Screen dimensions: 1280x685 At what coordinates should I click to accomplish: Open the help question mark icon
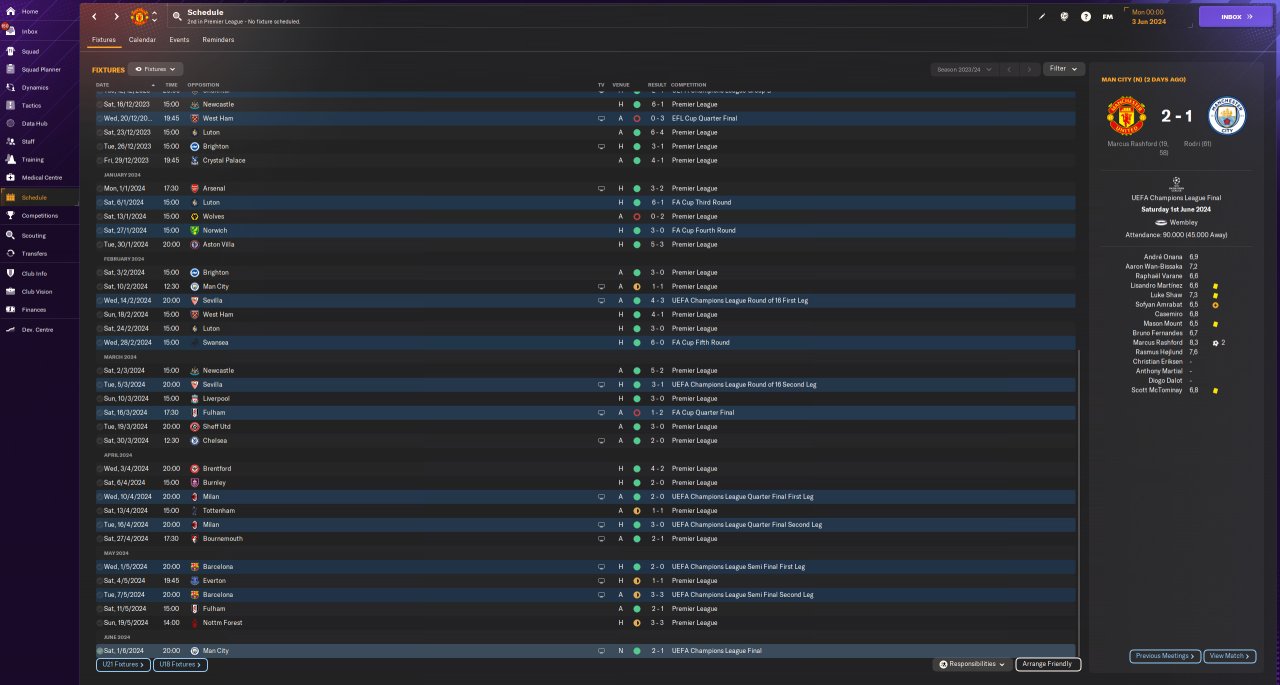click(1086, 17)
